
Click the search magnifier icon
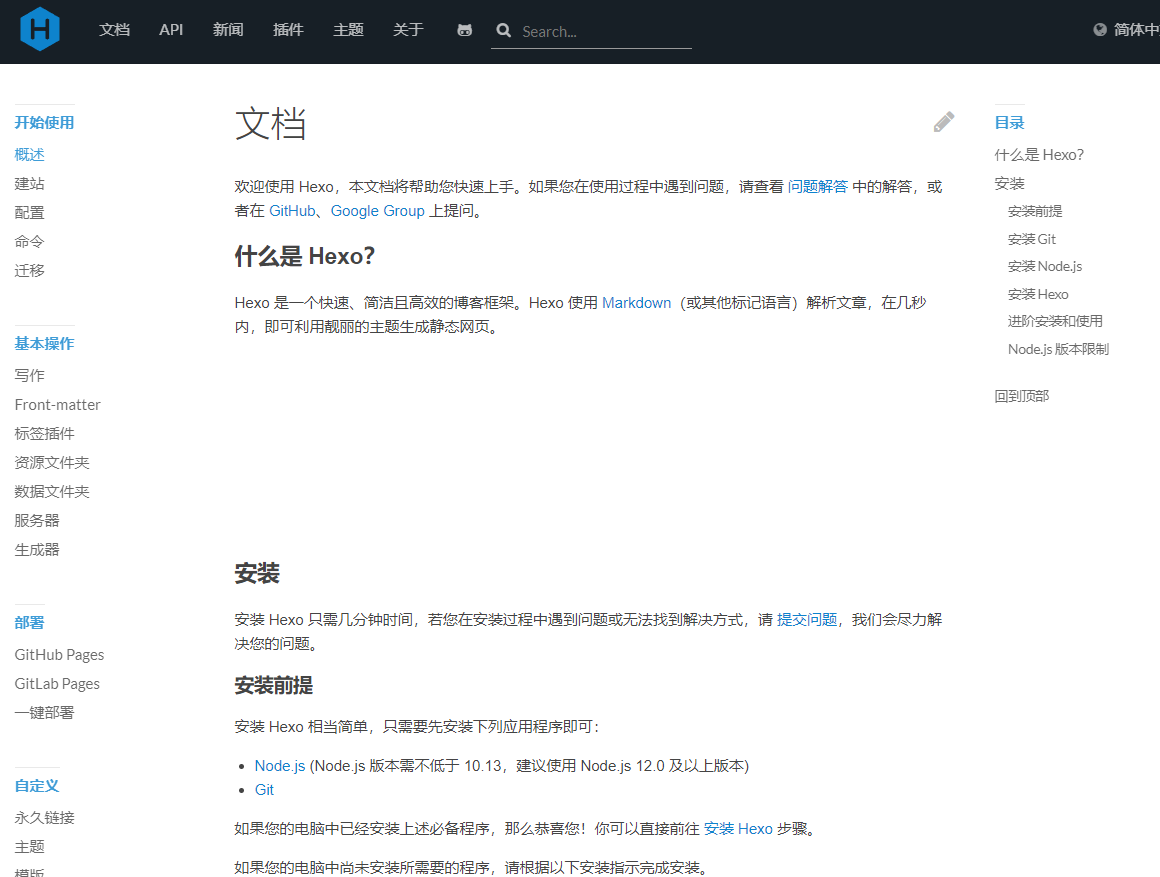click(504, 31)
